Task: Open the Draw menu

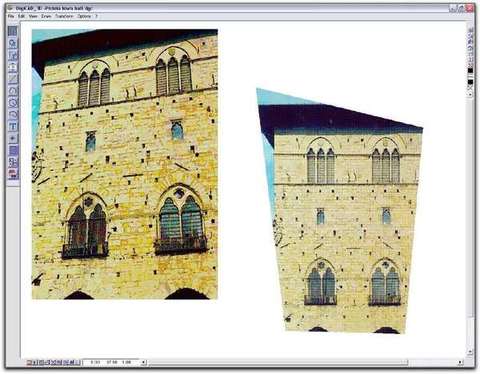Action: tap(46, 16)
